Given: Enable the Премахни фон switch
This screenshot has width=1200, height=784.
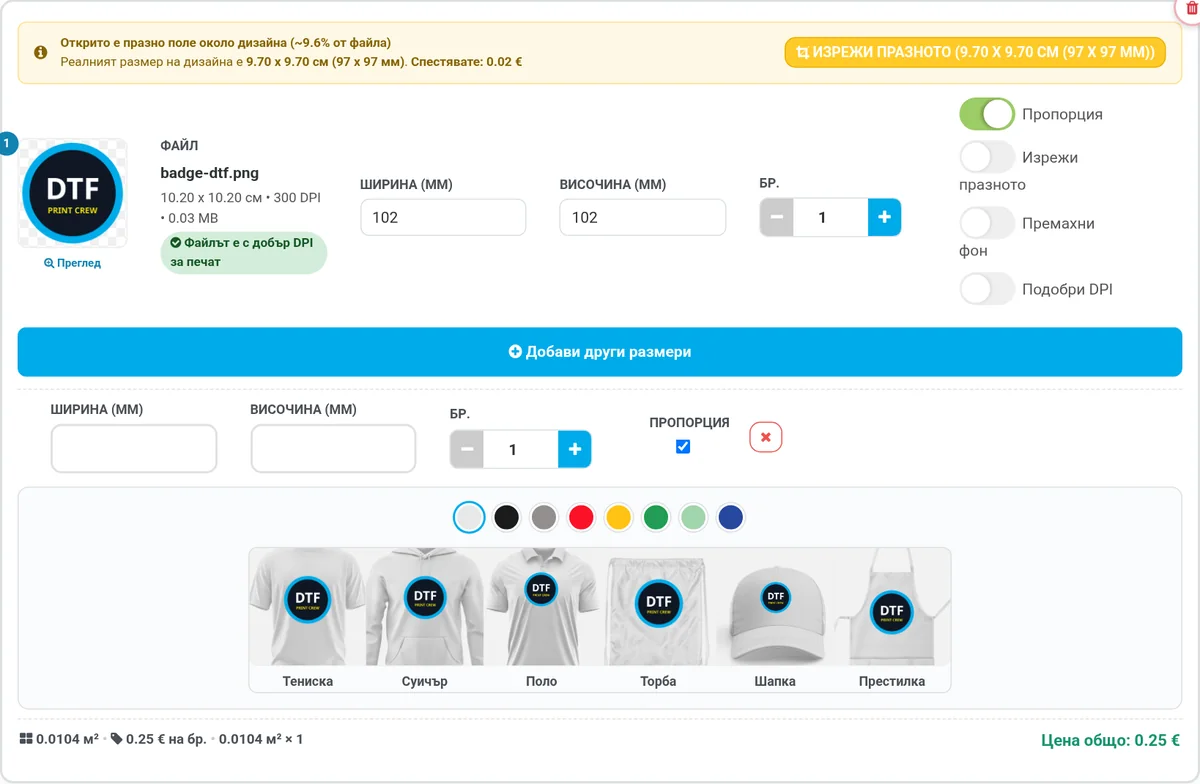Looking at the screenshot, I should [987, 223].
